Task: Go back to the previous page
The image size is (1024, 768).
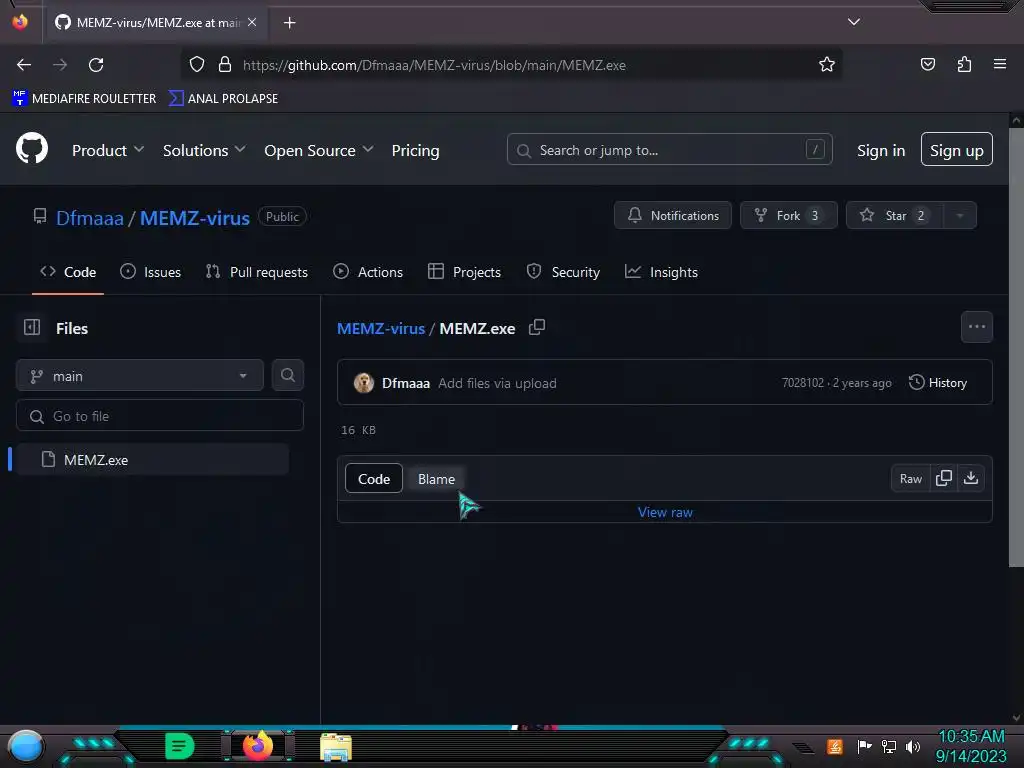Action: click(x=24, y=65)
